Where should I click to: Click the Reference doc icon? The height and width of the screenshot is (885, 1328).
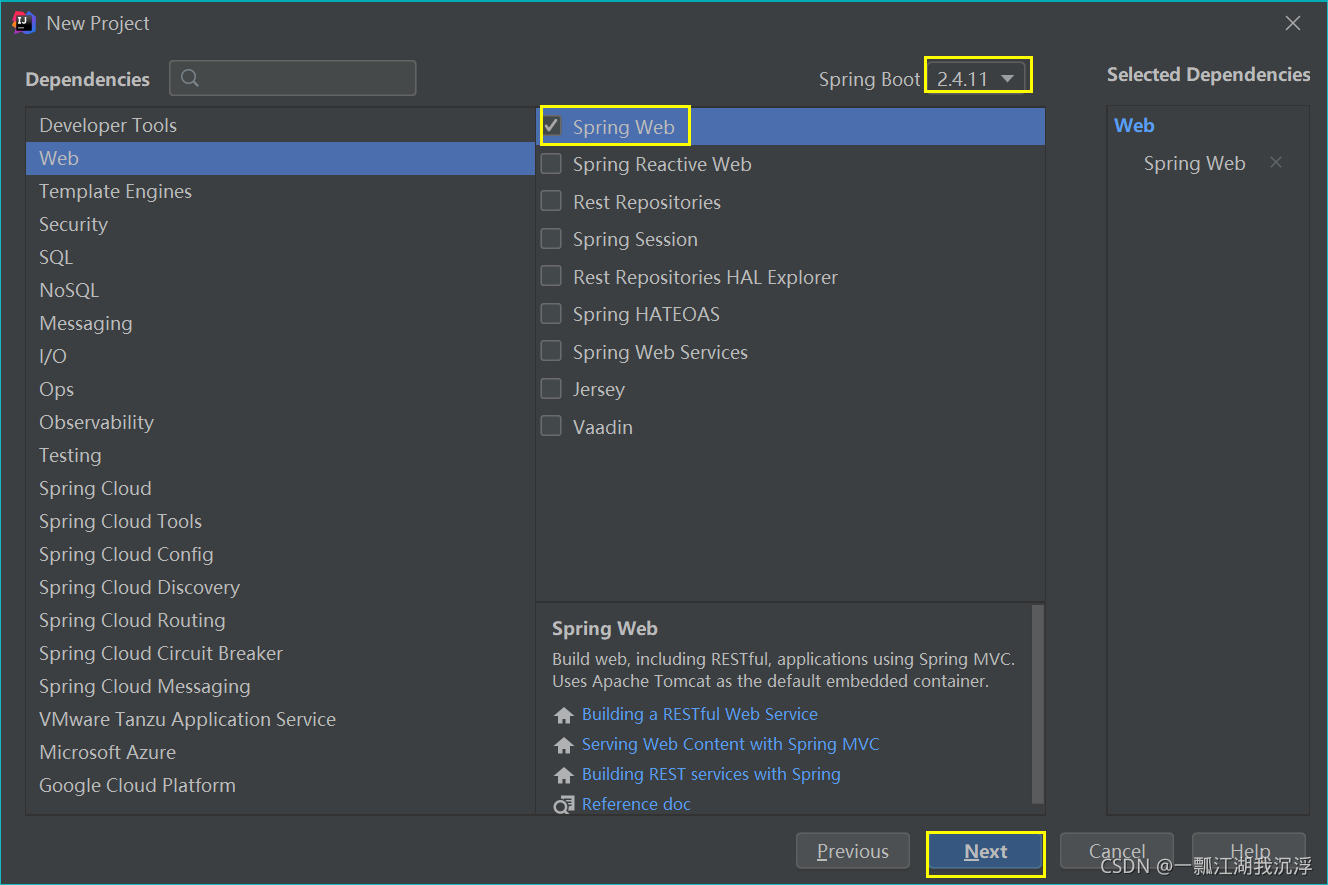[564, 804]
